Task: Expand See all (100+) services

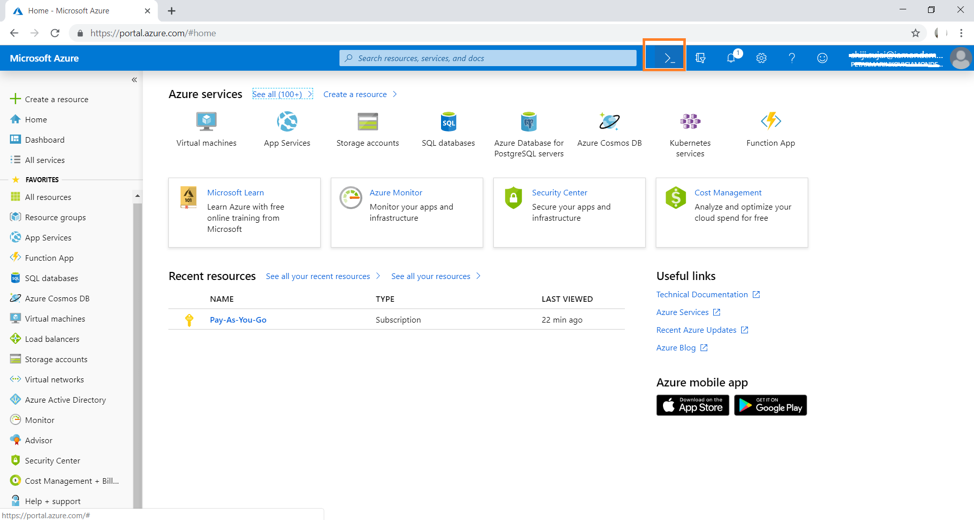Action: [277, 94]
